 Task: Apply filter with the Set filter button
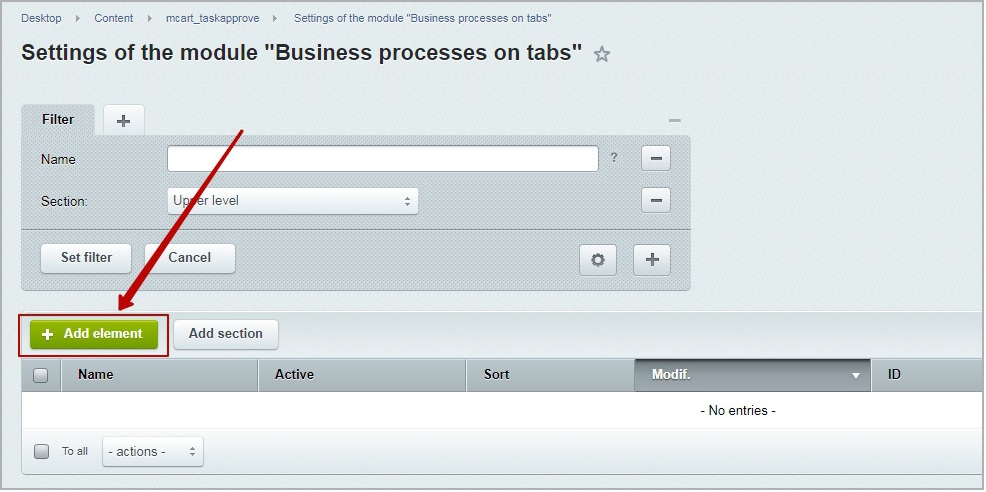(x=86, y=258)
